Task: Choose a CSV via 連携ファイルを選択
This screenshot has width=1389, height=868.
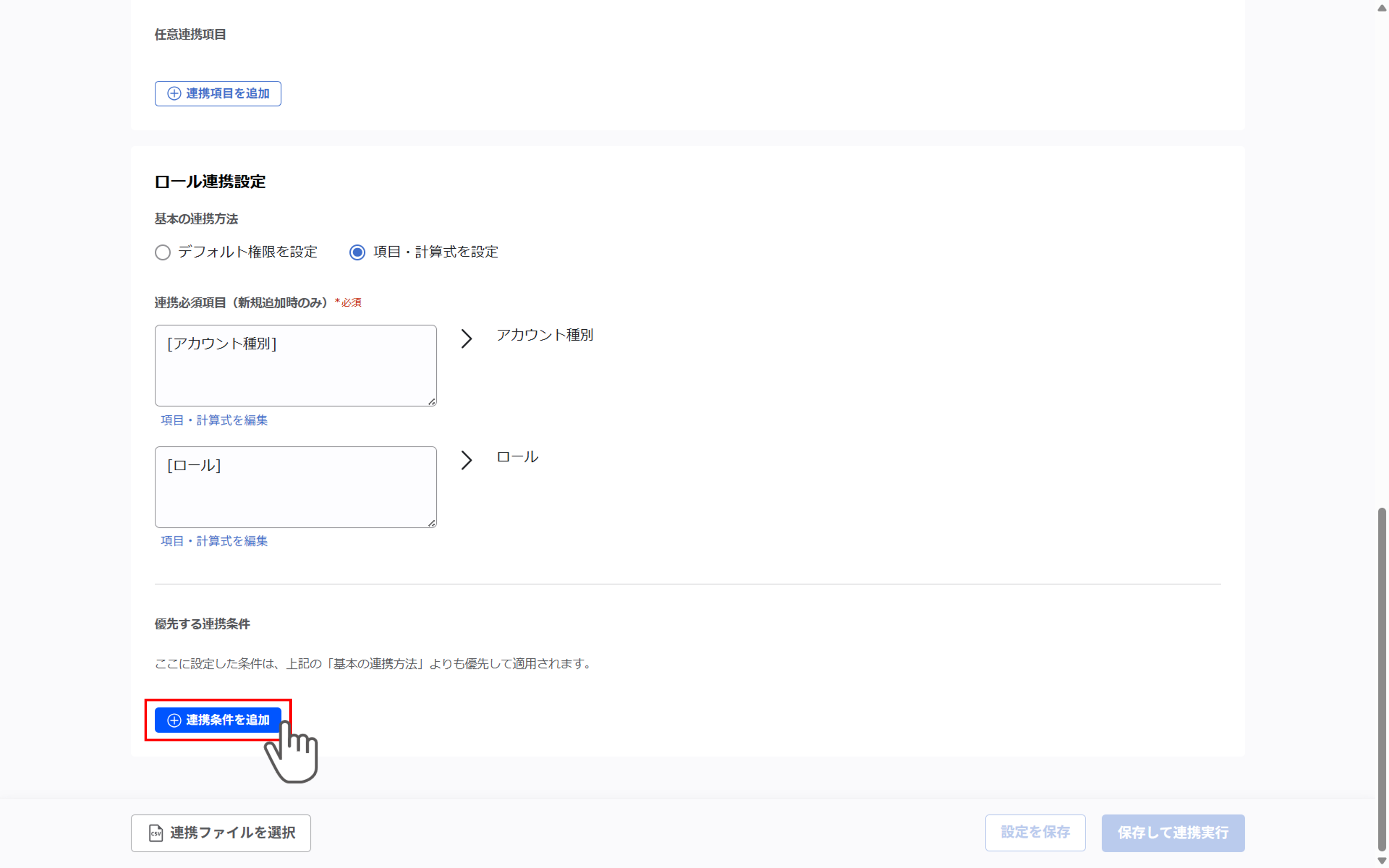Action: (x=221, y=833)
